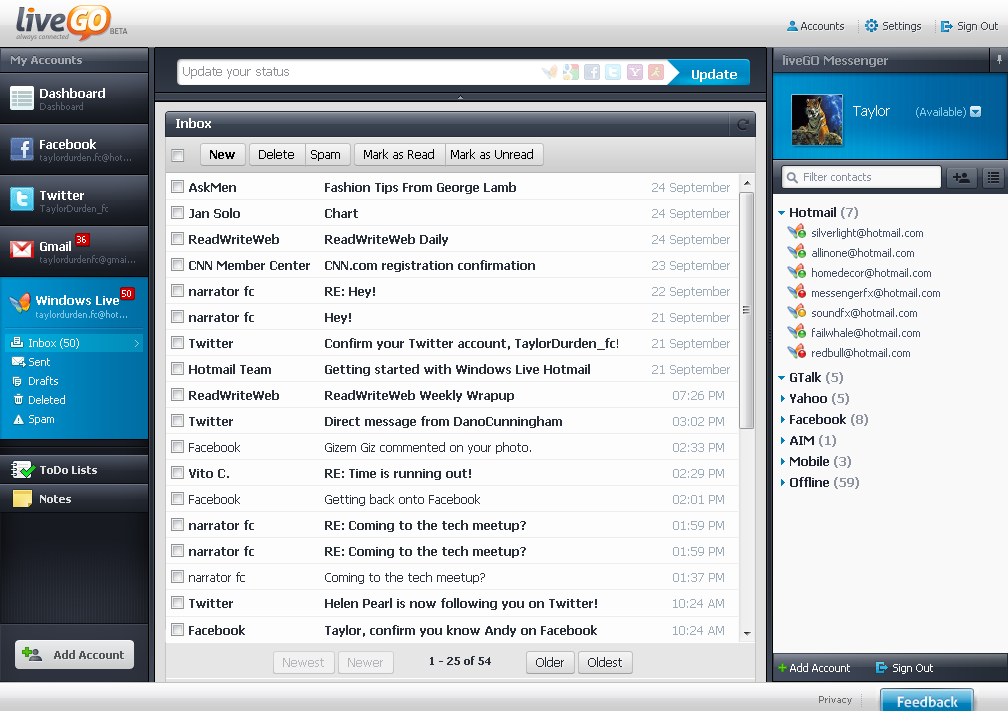The width and height of the screenshot is (1008, 711).
Task: Pin the liveGO Messenger panel
Action: click(999, 60)
